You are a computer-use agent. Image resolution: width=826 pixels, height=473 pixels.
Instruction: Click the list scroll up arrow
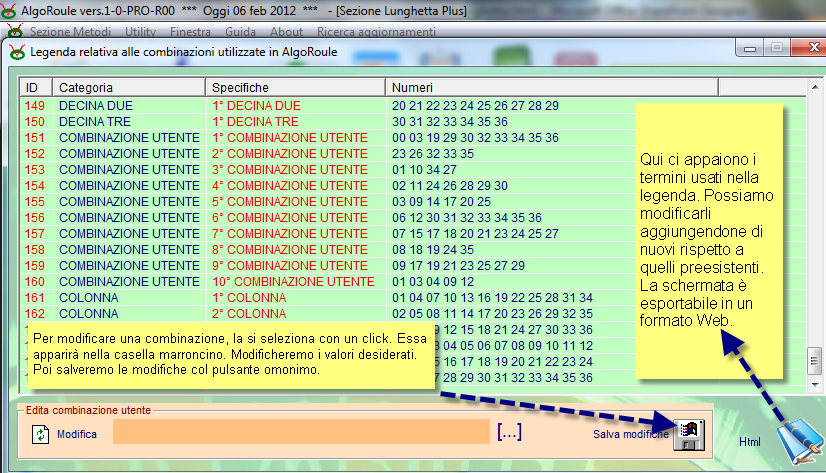[814, 87]
